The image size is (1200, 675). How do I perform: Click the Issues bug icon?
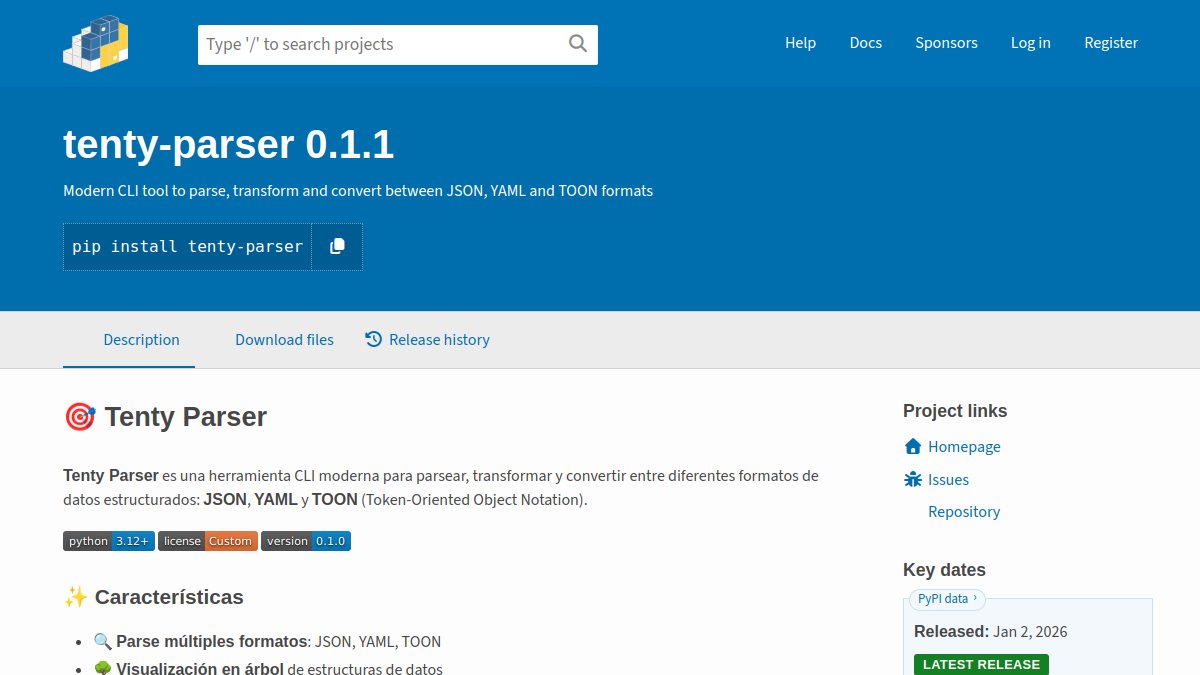[x=912, y=479]
